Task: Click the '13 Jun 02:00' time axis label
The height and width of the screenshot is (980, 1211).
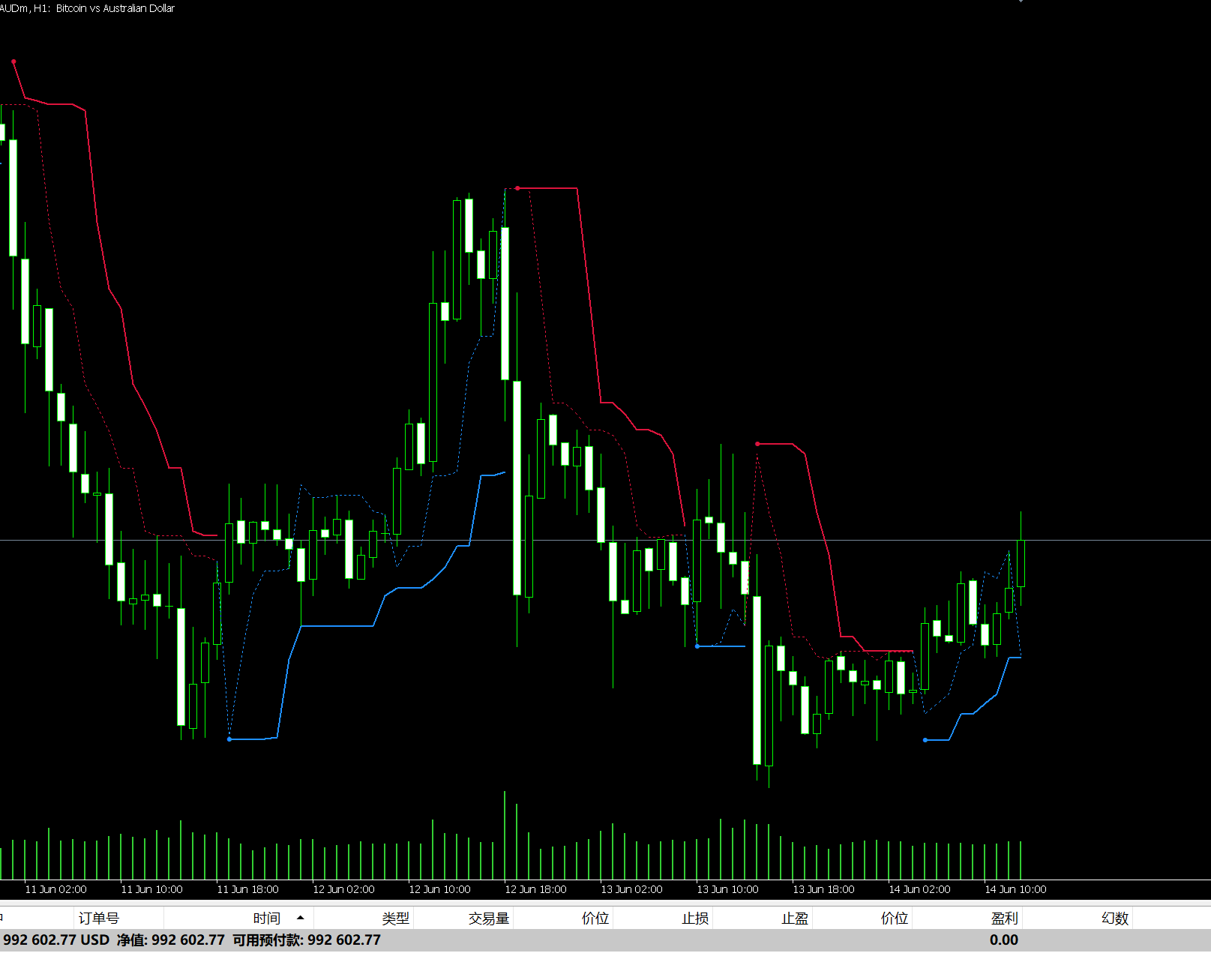Action: 632,889
